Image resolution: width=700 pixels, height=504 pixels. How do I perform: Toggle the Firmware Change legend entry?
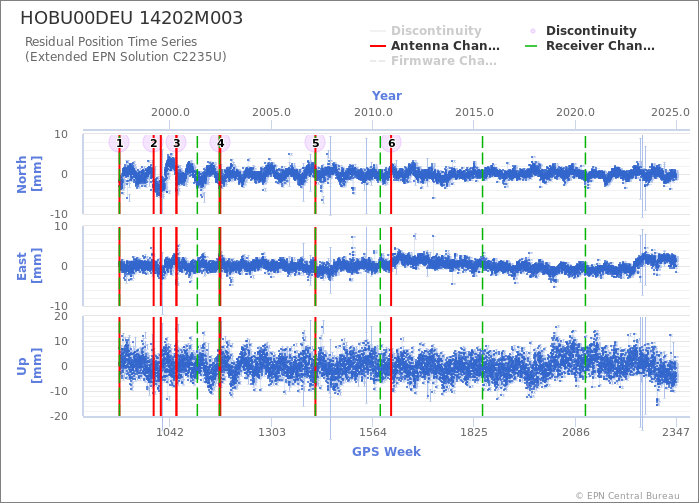[x=433, y=61]
